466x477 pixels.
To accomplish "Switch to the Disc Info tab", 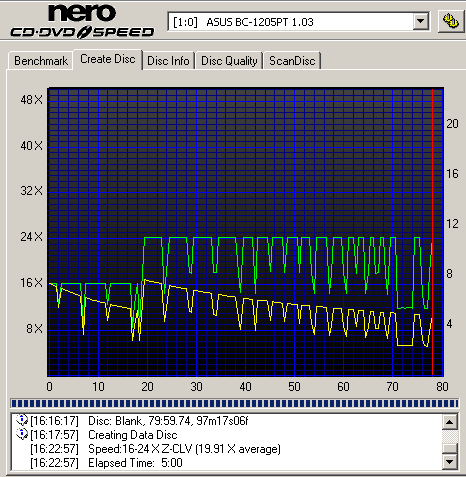I will 168,61.
